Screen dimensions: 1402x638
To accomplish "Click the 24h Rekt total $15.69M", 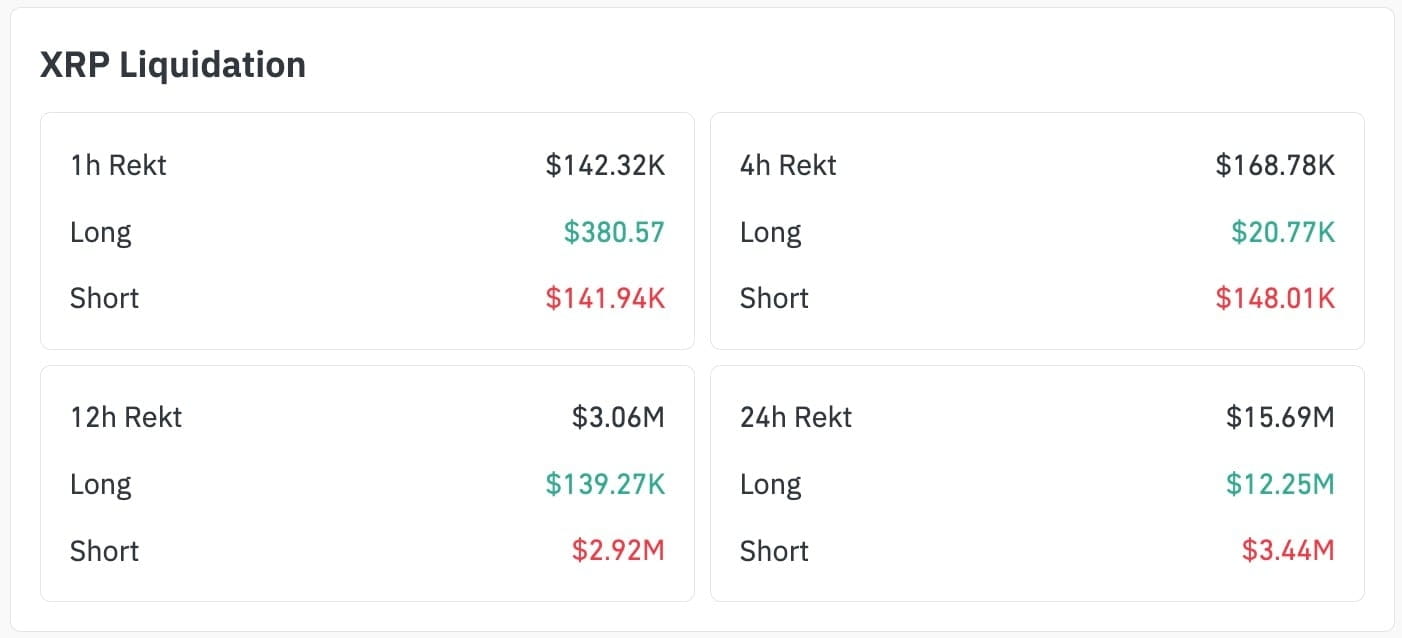I will [1280, 417].
